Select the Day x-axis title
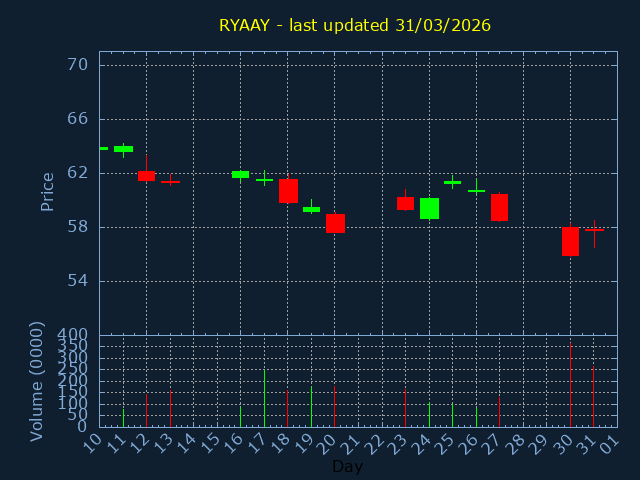 click(x=347, y=466)
